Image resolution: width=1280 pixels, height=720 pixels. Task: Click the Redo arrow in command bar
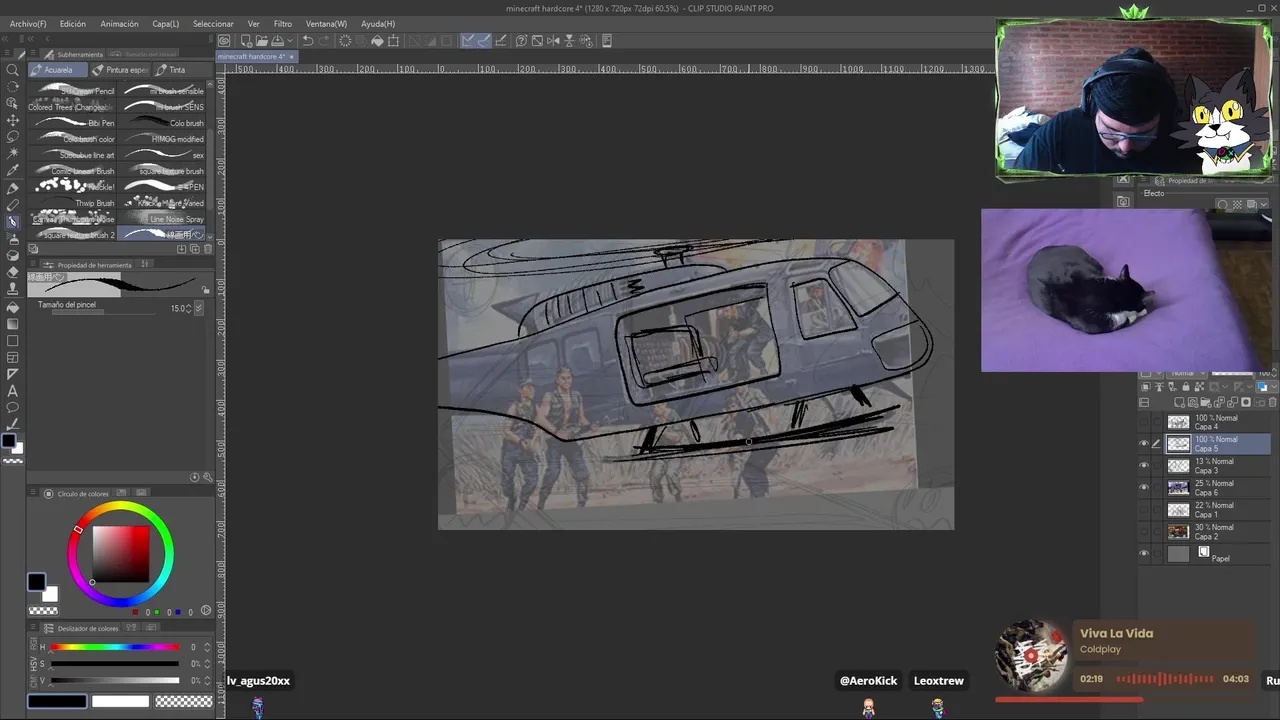click(x=326, y=41)
